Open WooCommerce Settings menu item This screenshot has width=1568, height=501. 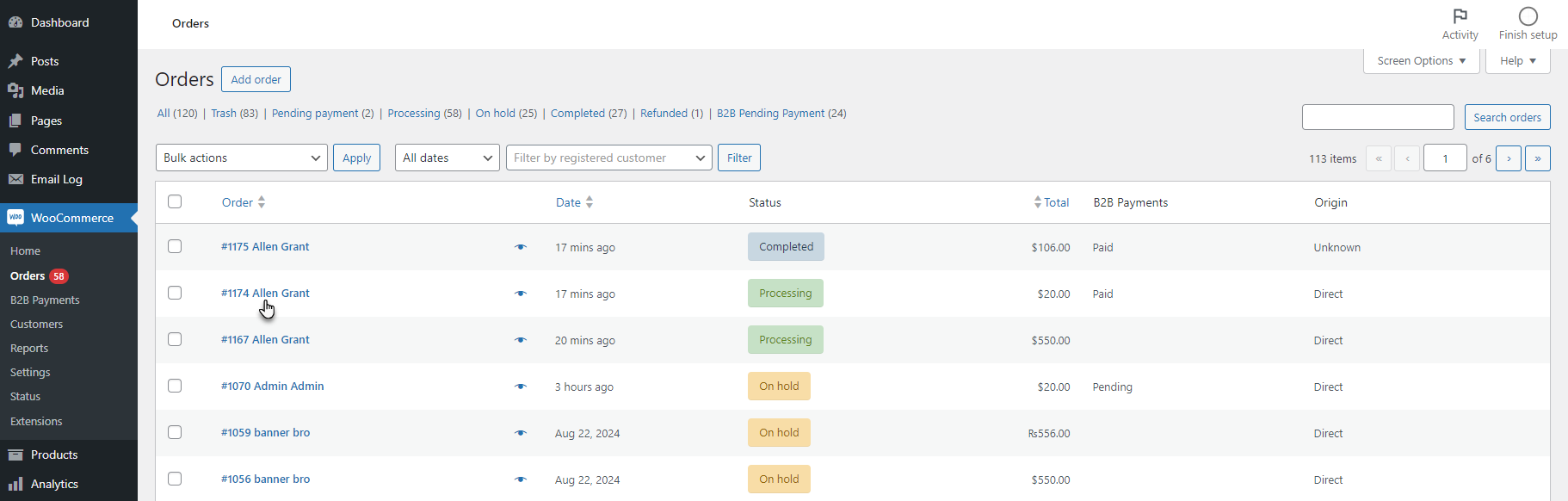coord(30,373)
